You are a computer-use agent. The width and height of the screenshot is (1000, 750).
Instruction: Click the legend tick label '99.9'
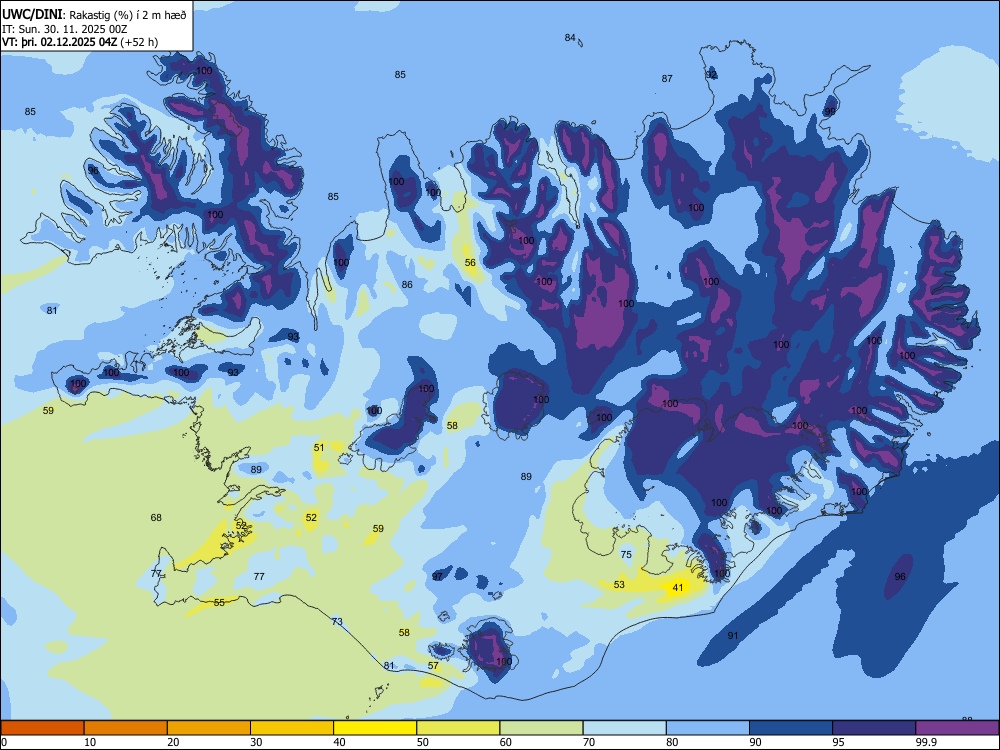[926, 742]
